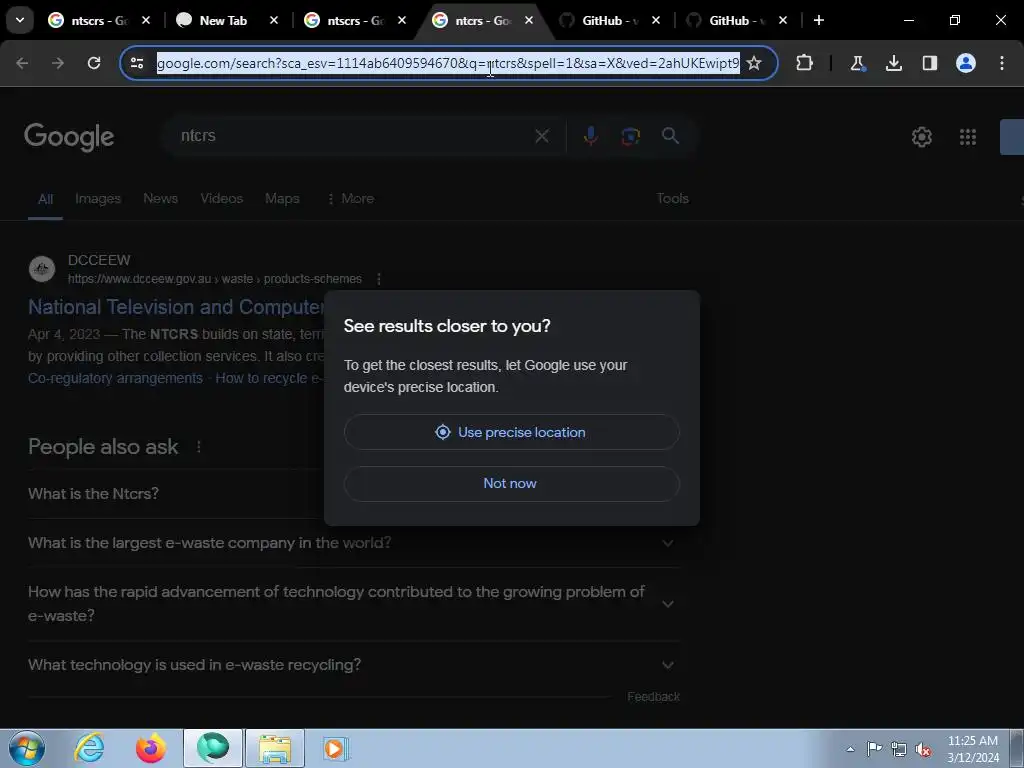The height and width of the screenshot is (768, 1024).
Task: Click the muted volume tray icon
Action: point(923,750)
